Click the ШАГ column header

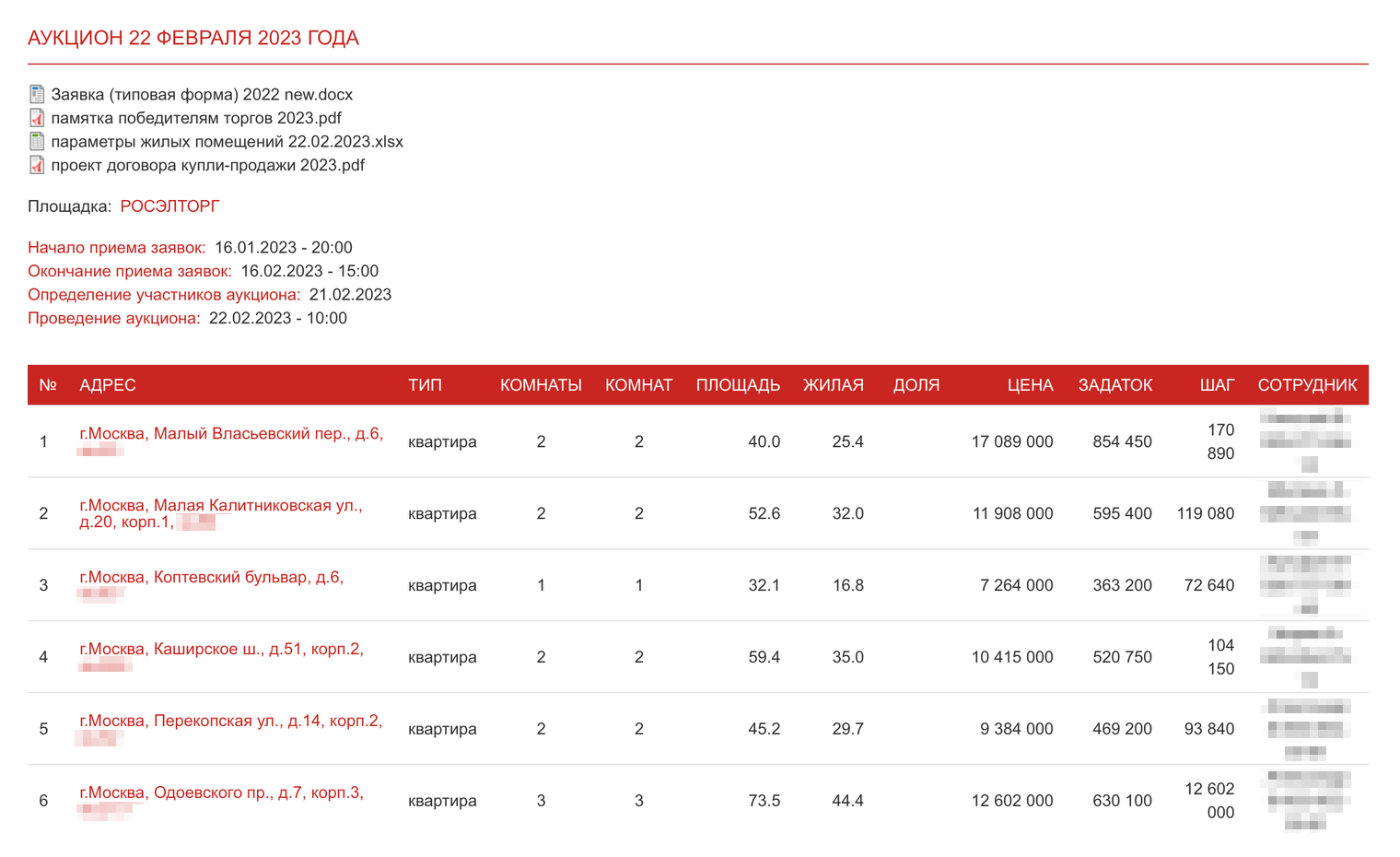tap(1217, 385)
